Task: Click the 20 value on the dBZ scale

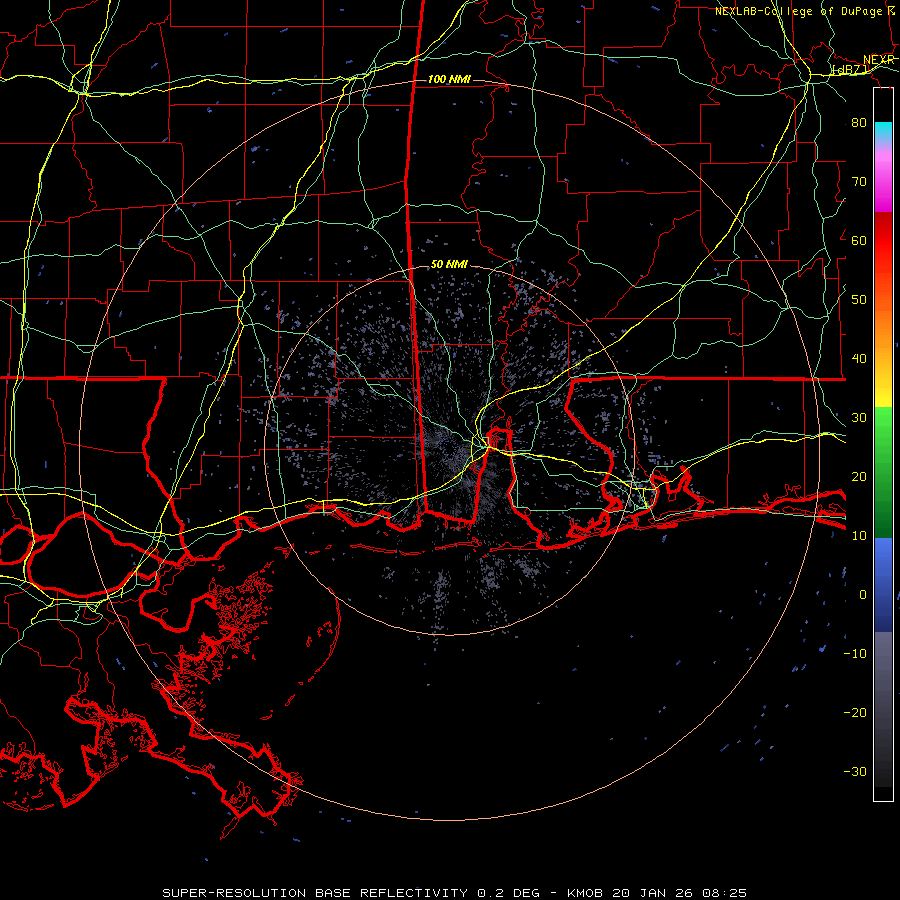Action: (859, 476)
